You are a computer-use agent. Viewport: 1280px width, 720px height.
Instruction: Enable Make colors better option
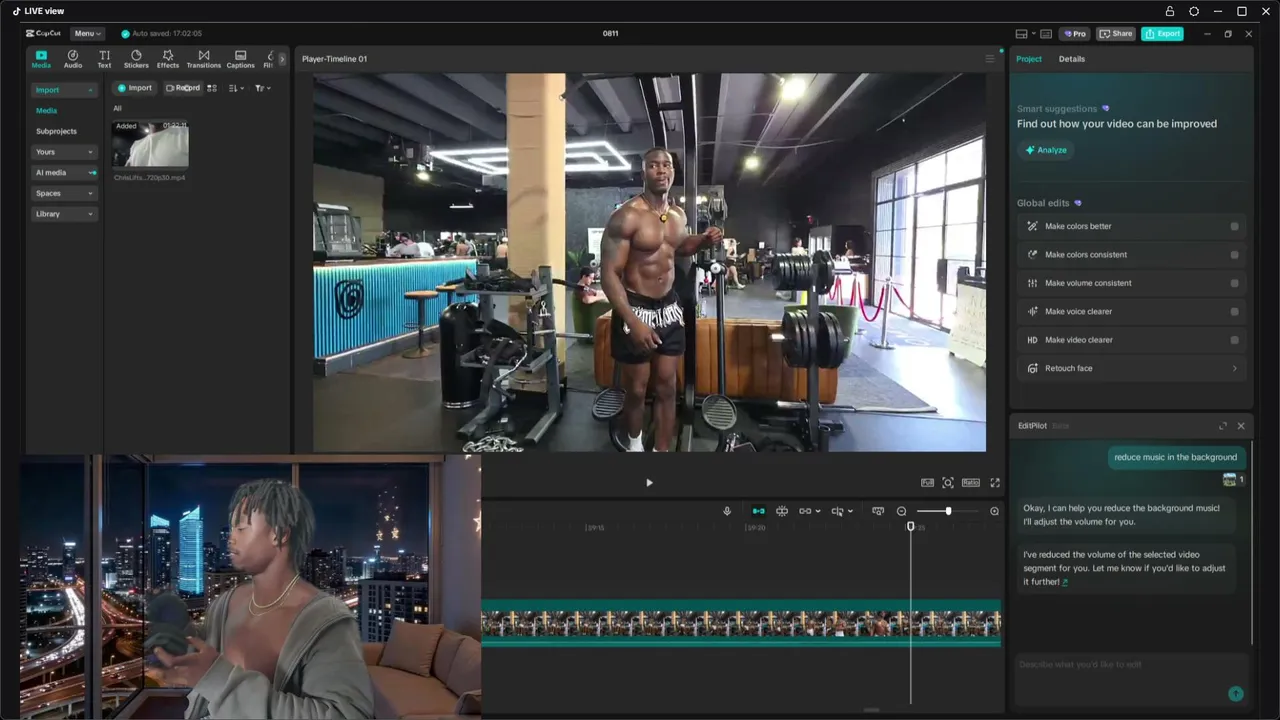click(x=1234, y=226)
